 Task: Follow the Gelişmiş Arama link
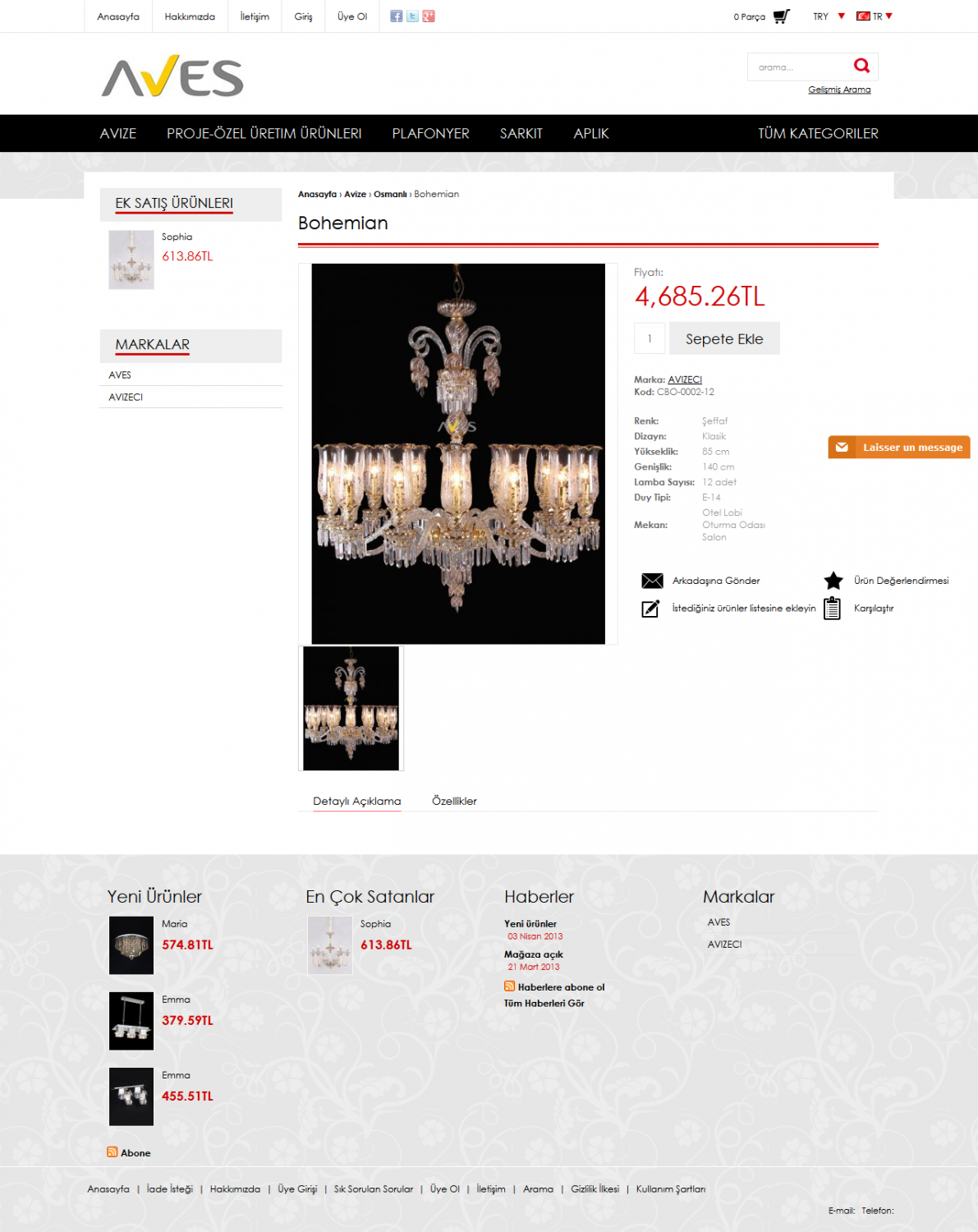click(839, 90)
